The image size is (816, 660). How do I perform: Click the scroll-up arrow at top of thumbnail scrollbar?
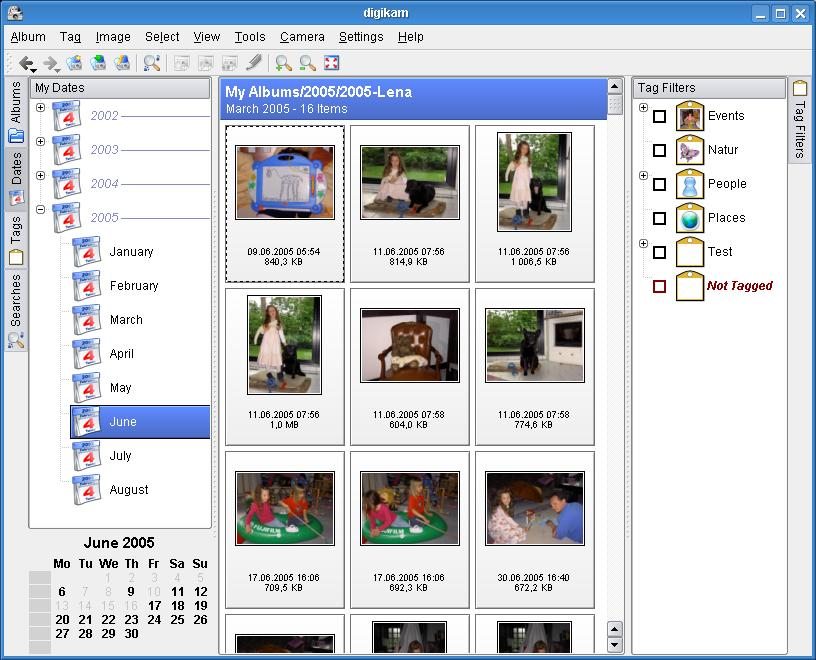click(615, 86)
